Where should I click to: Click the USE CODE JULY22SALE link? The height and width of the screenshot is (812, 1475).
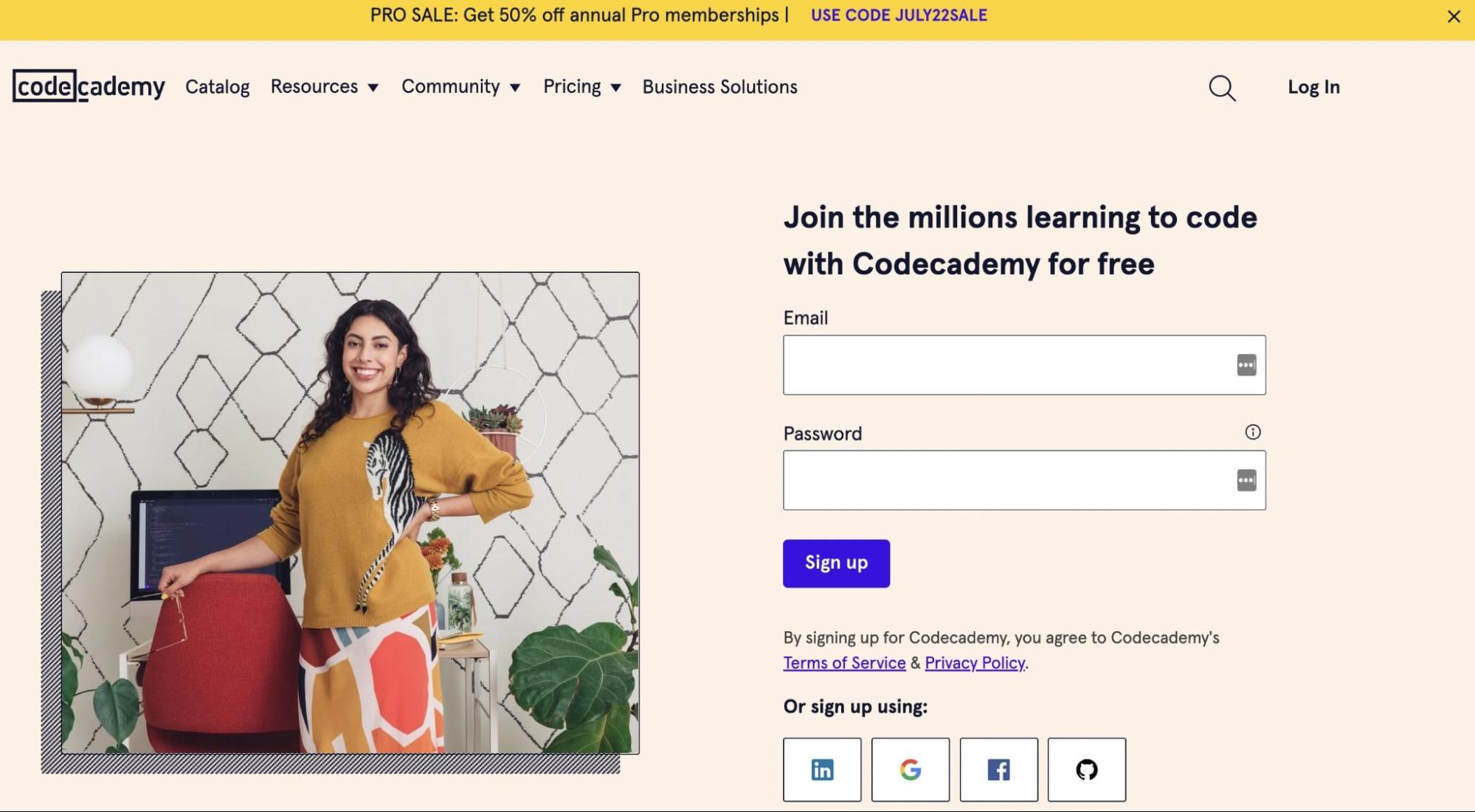(x=899, y=15)
